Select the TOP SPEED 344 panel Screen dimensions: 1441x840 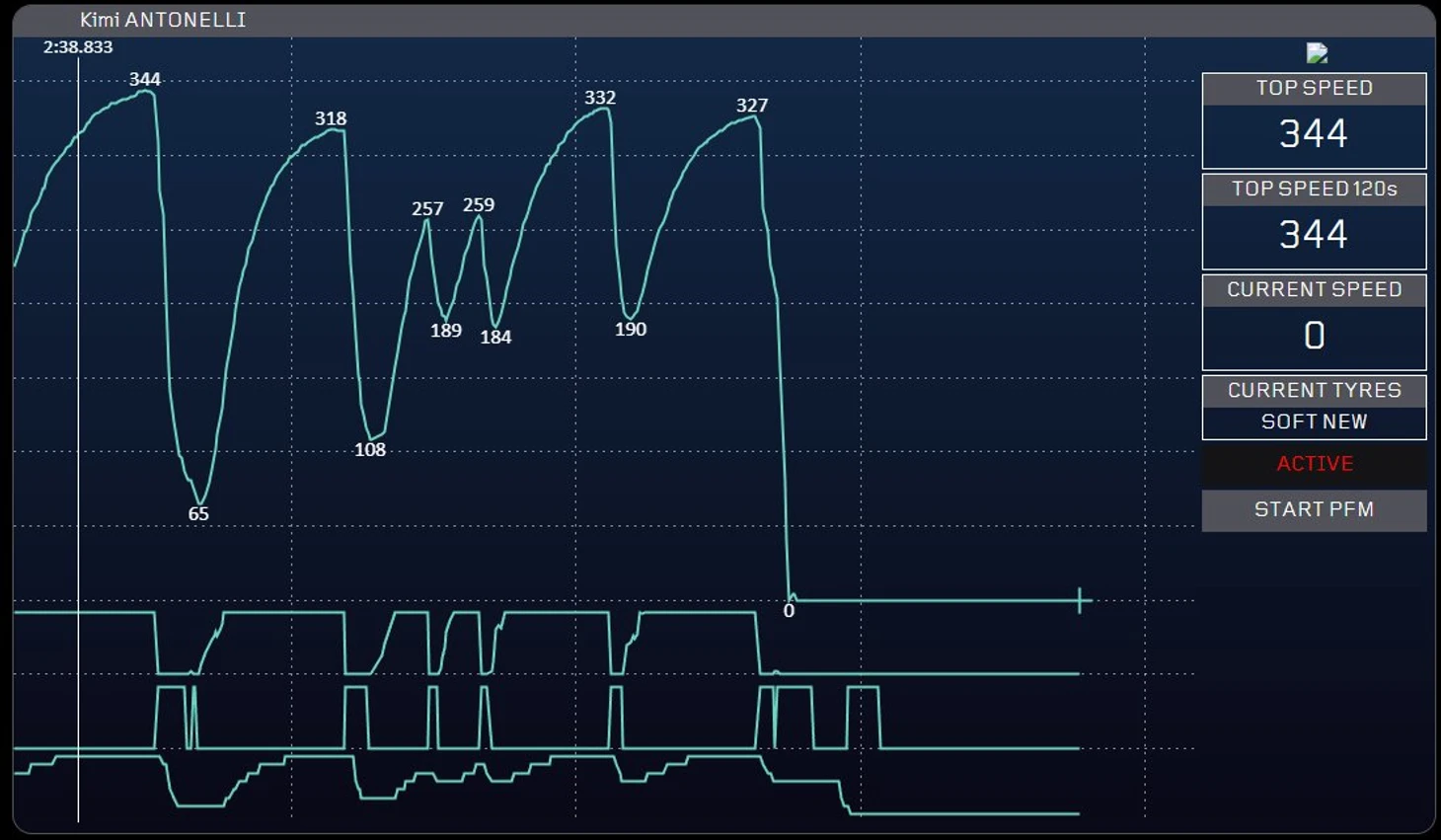(x=1314, y=120)
